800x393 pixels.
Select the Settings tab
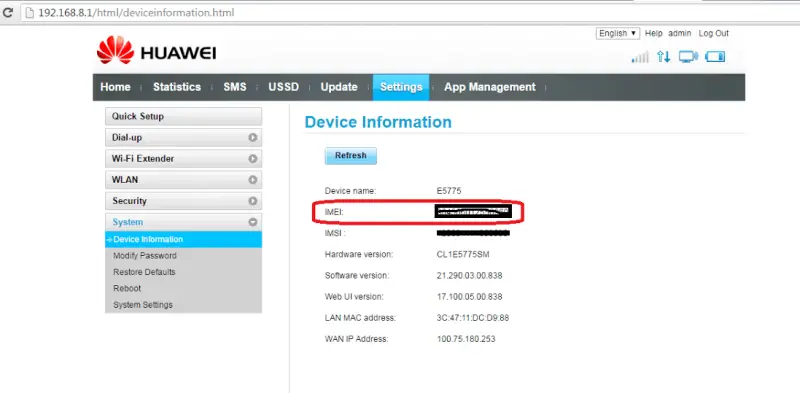[401, 87]
